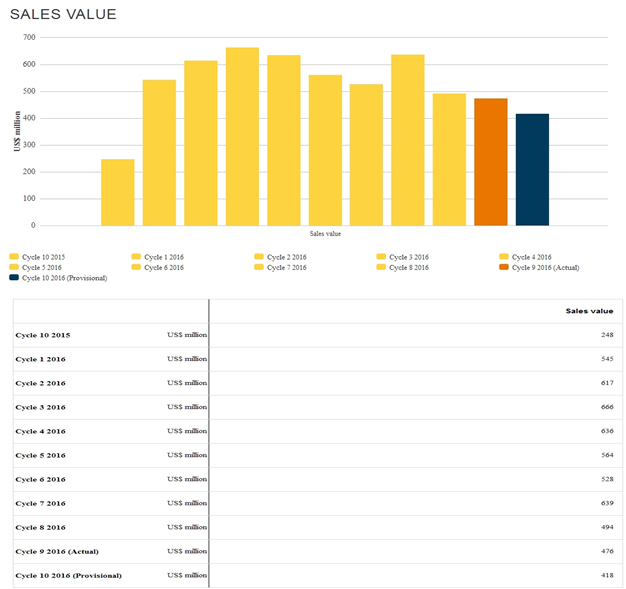This screenshot has height=589, width=626.
Task: Click 'Cycle 10 2016 (Provisional)' table row label
Action: pos(69,575)
